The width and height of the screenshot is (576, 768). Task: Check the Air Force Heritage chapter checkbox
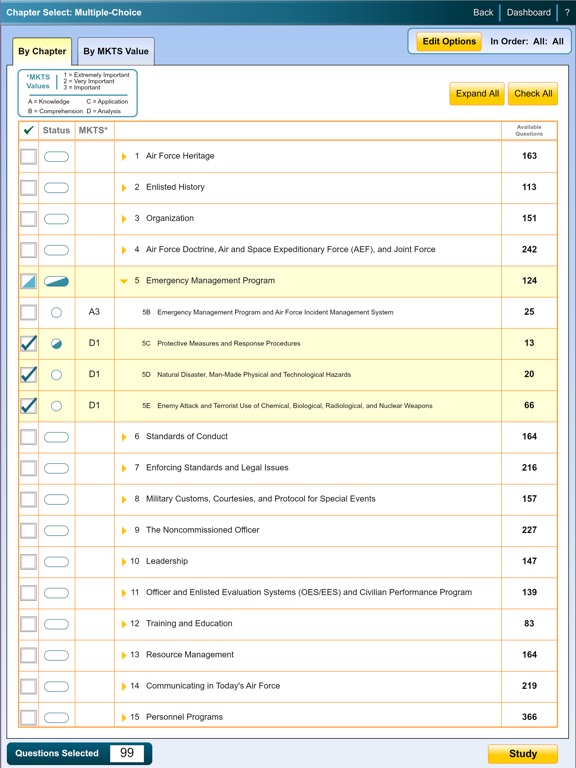coord(28,157)
